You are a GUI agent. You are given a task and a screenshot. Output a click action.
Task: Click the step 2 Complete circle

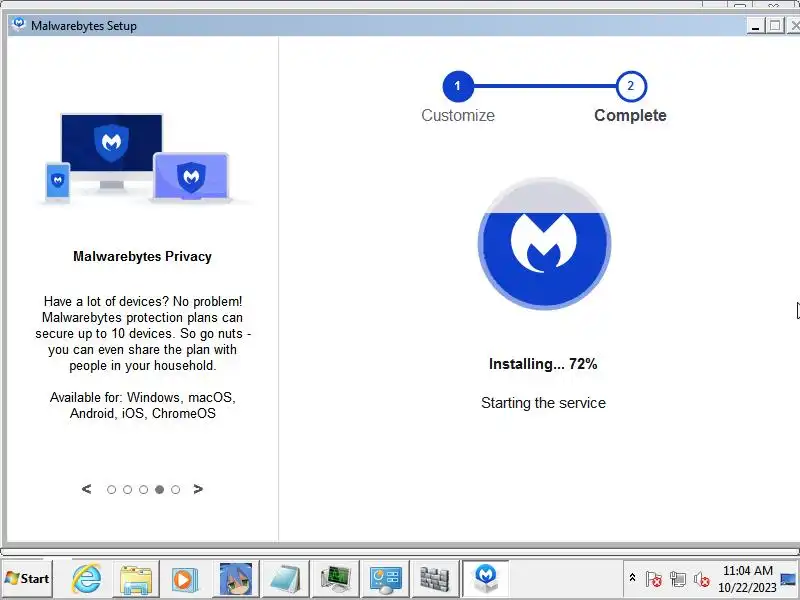[631, 86]
